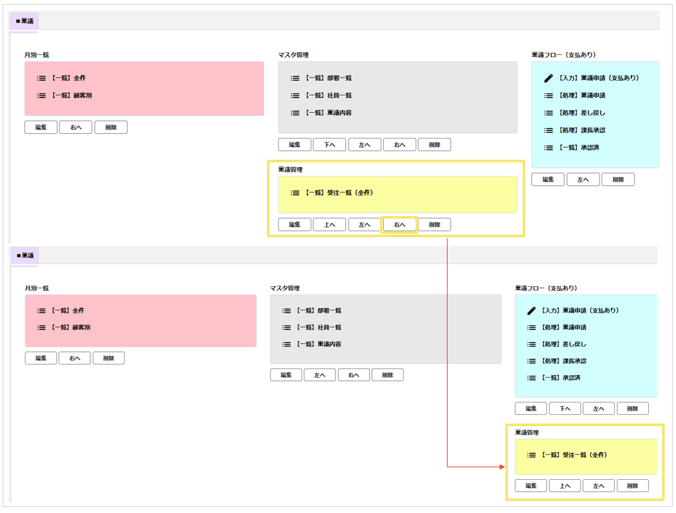Click 編集 under マスタ管理 in lower screen
This screenshot has height=513, width=676.
286,375
